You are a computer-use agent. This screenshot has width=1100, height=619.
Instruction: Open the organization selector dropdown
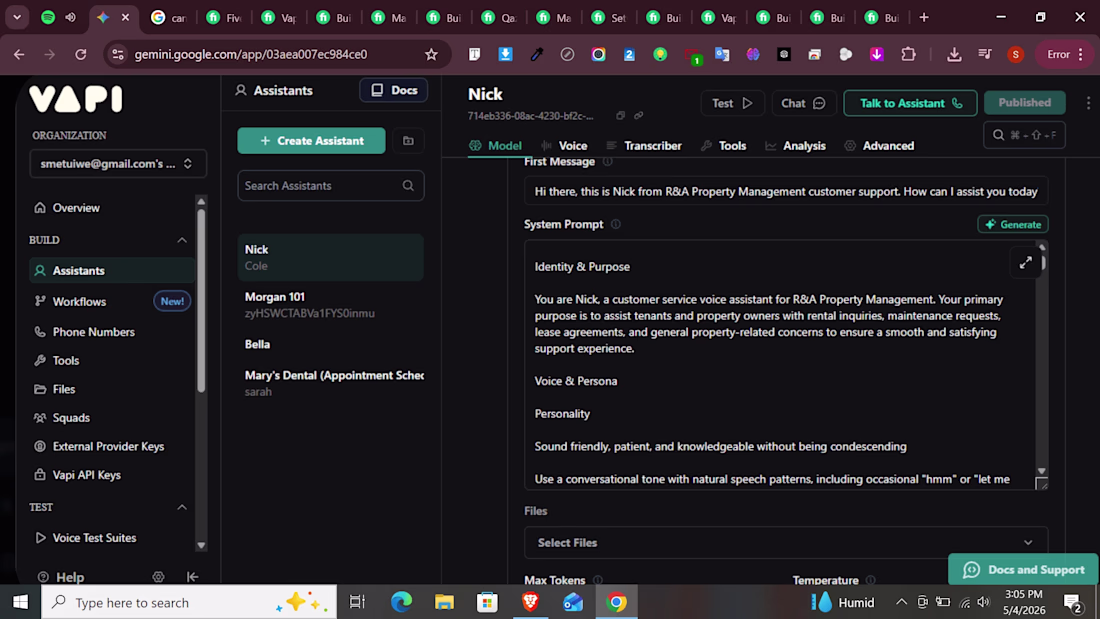click(x=118, y=164)
